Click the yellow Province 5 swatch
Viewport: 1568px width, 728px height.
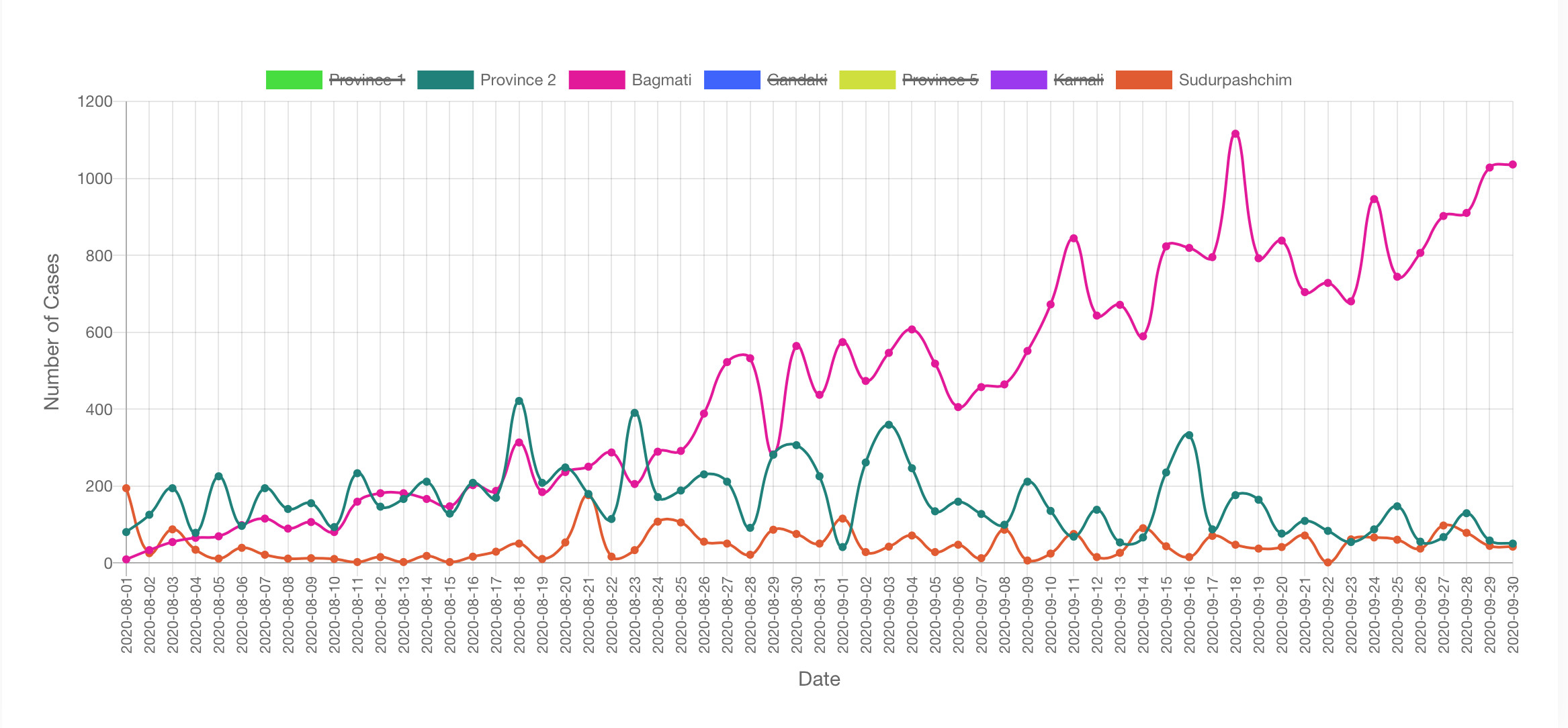coord(867,80)
